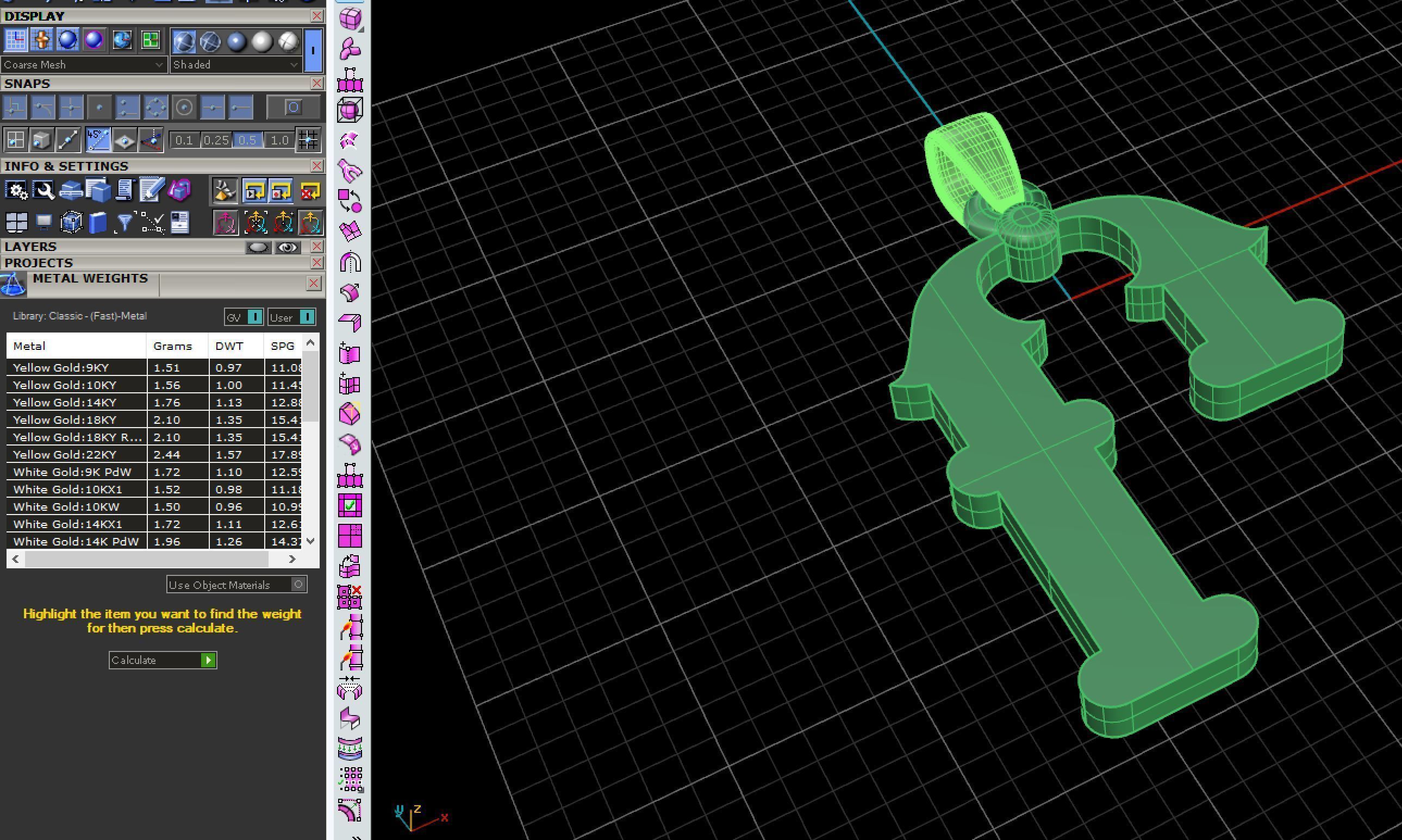Click the metal table vertical scrollbar thumb
This screenshot has height=840, width=1402.
tap(310, 386)
